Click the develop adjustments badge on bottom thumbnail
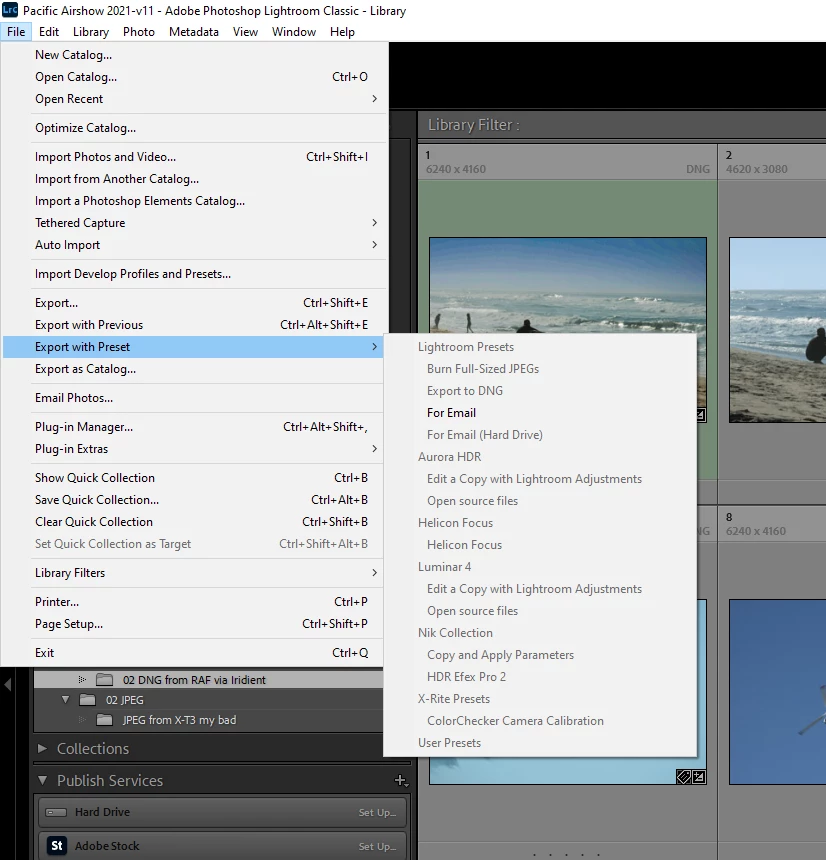The width and height of the screenshot is (826, 860). 699,777
